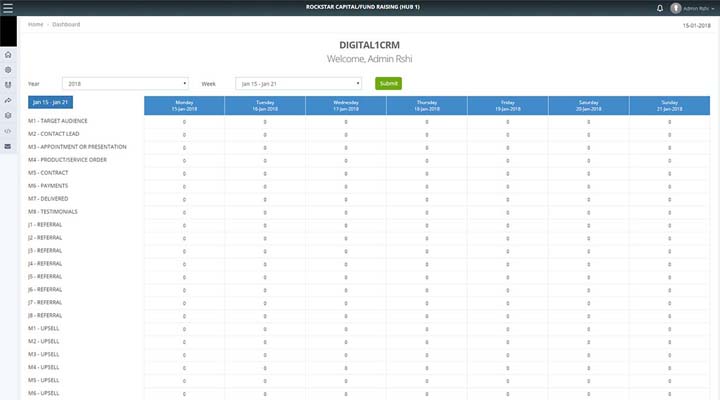
Task: Open the sidebar envelope mail icon
Action: click(x=8, y=146)
